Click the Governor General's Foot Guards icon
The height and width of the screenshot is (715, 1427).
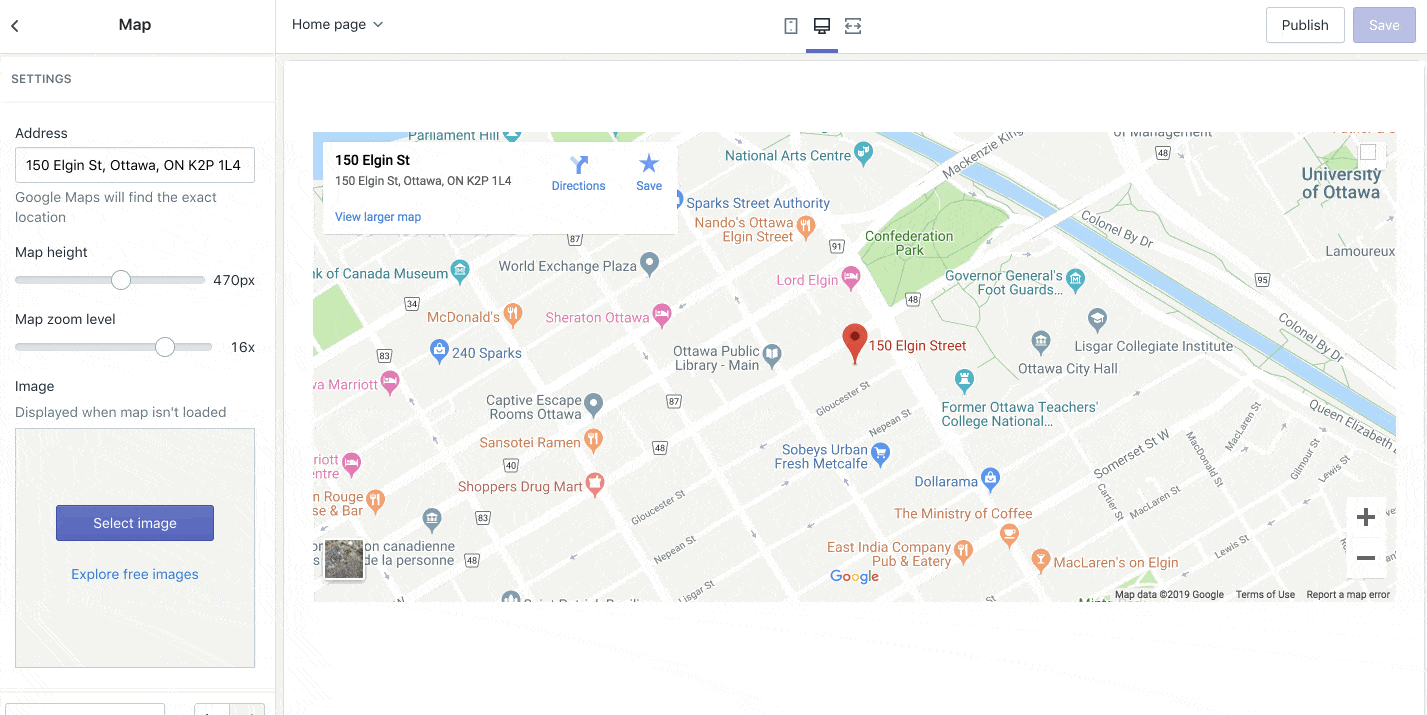coord(1075,279)
